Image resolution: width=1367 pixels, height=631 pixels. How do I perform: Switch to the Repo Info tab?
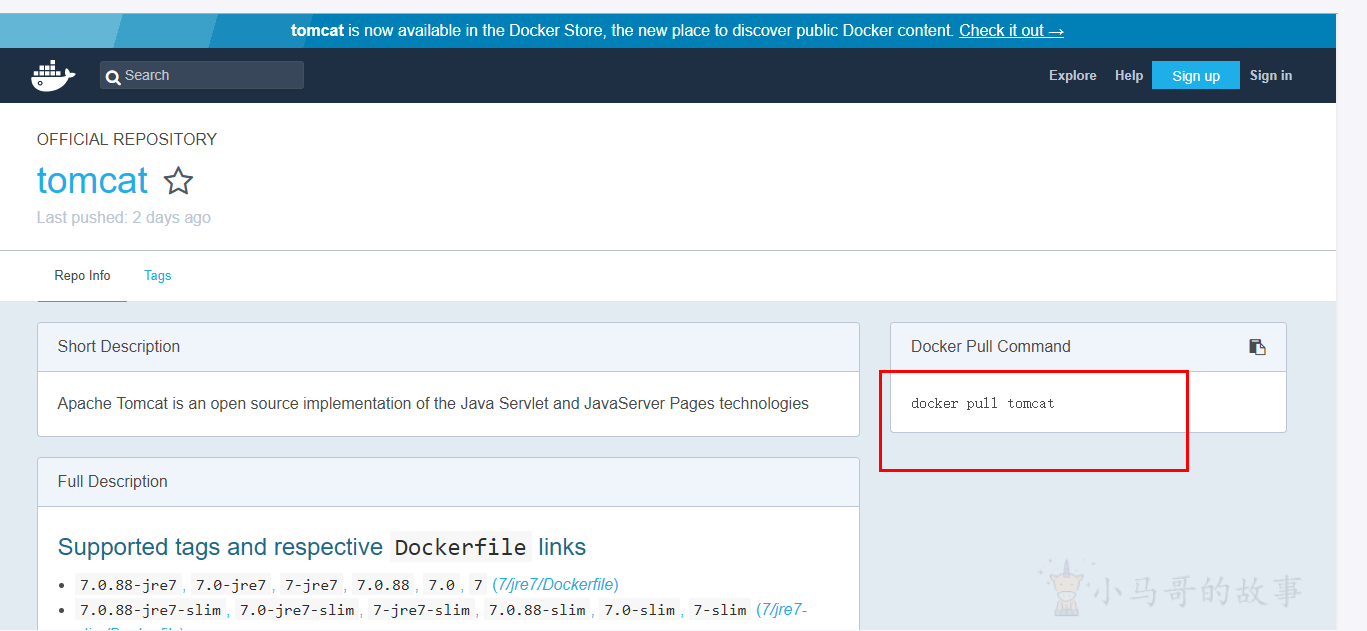(x=83, y=275)
